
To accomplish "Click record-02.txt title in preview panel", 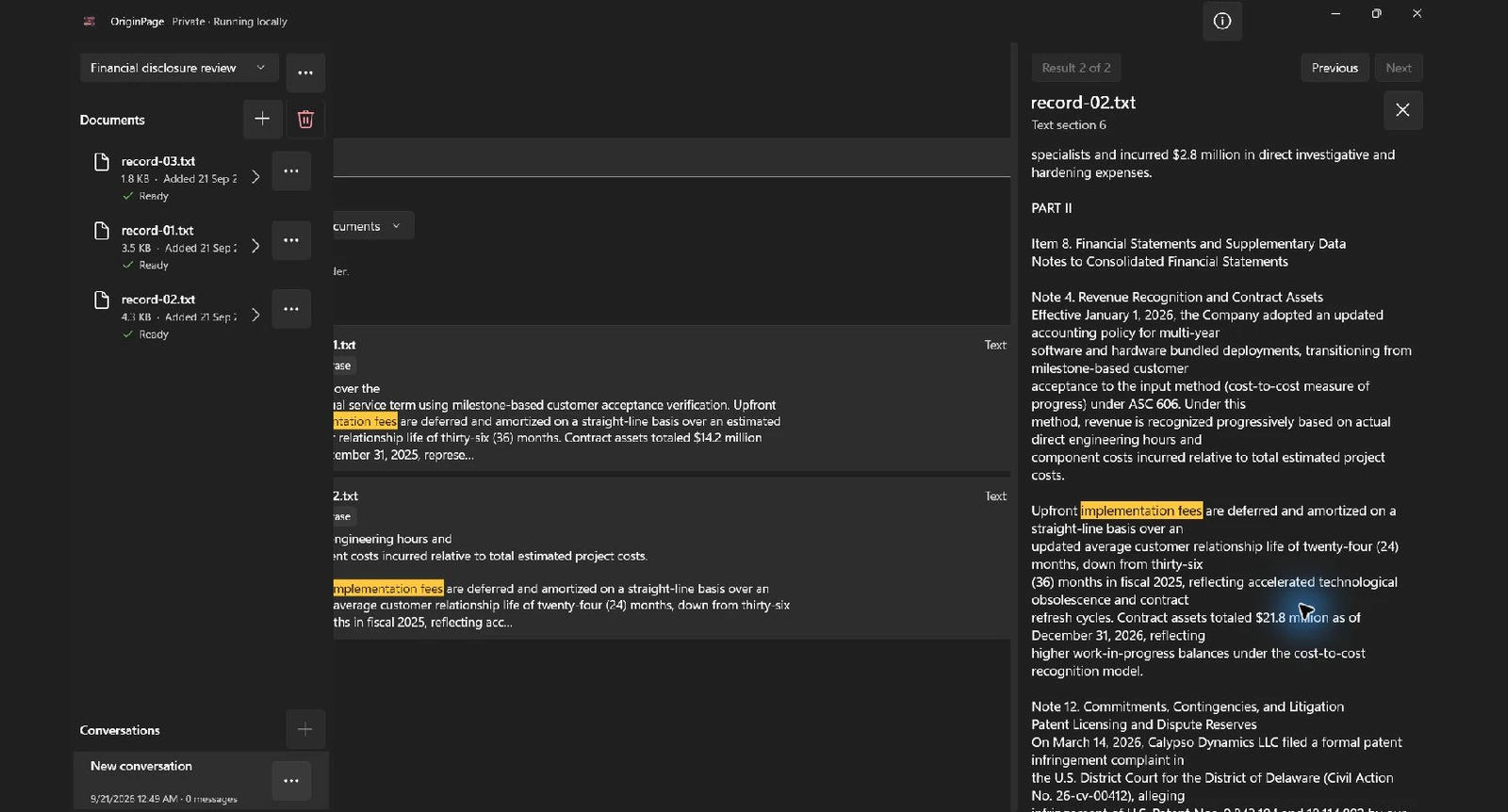I will point(1083,103).
